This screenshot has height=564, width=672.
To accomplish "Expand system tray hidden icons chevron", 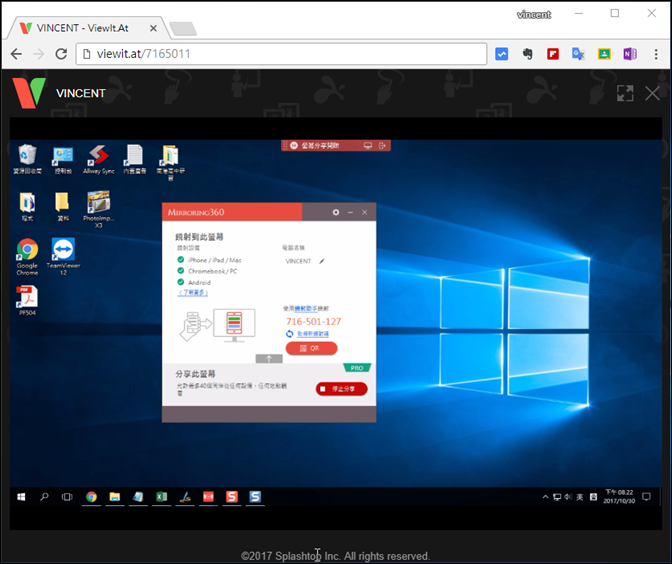I will click(545, 497).
